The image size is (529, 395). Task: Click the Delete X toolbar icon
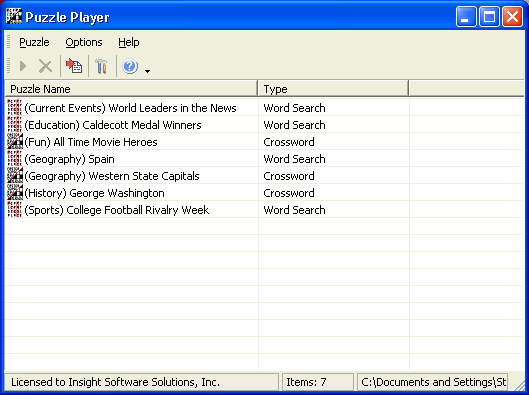(x=45, y=66)
